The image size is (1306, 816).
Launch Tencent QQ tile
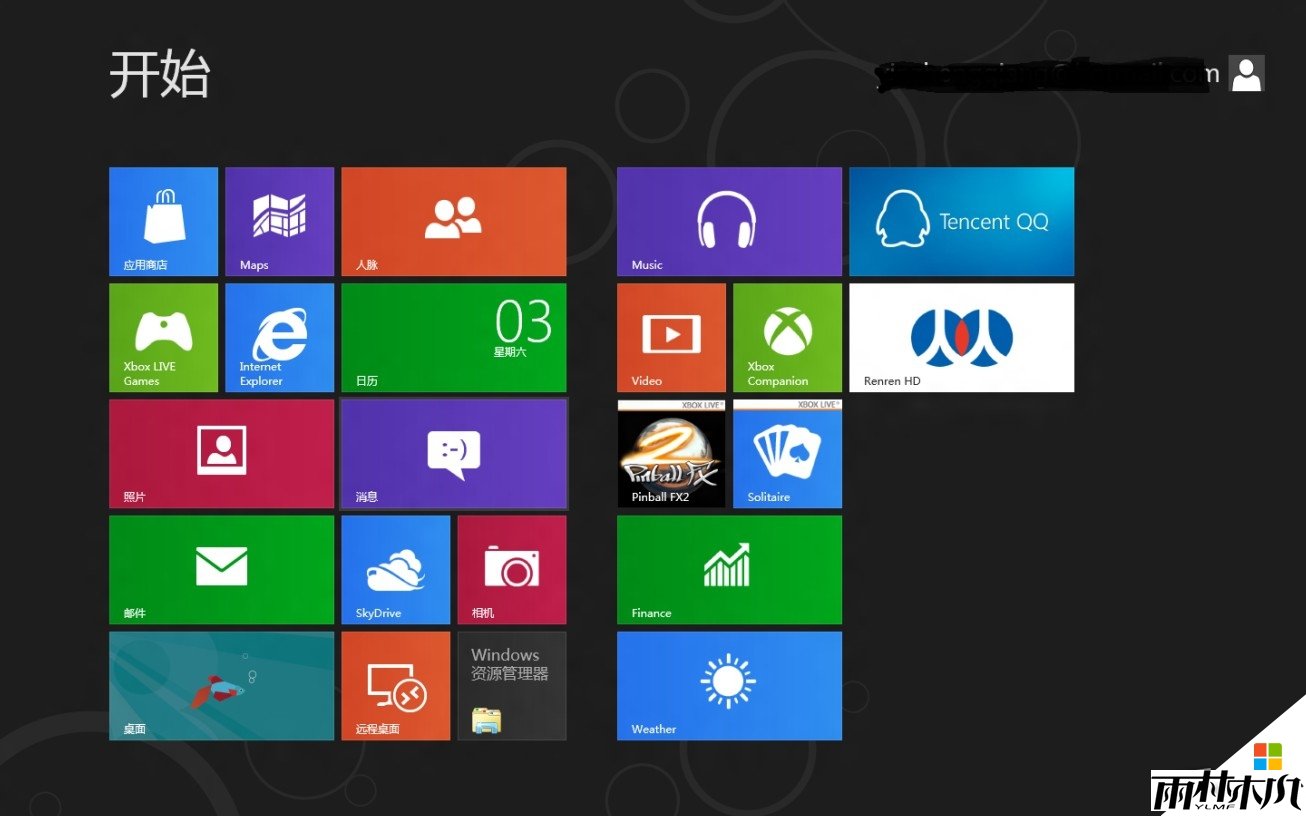[x=961, y=221]
